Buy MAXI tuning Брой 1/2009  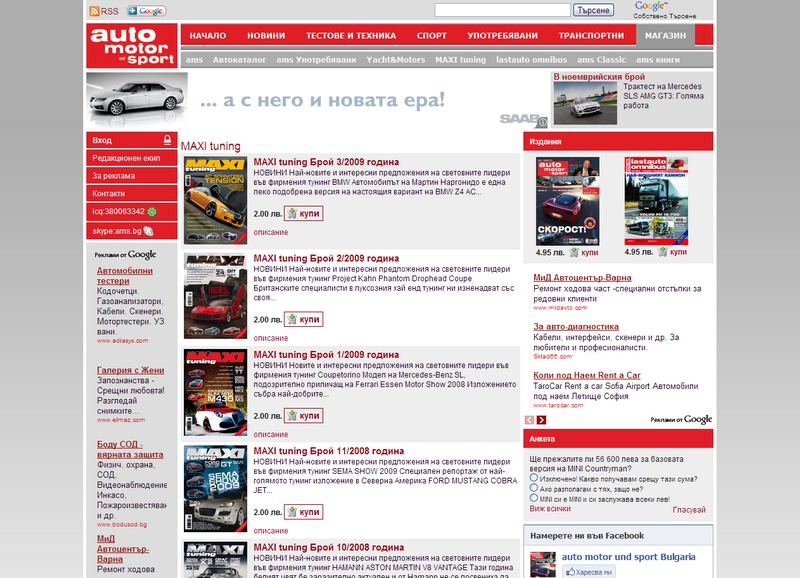[304, 416]
